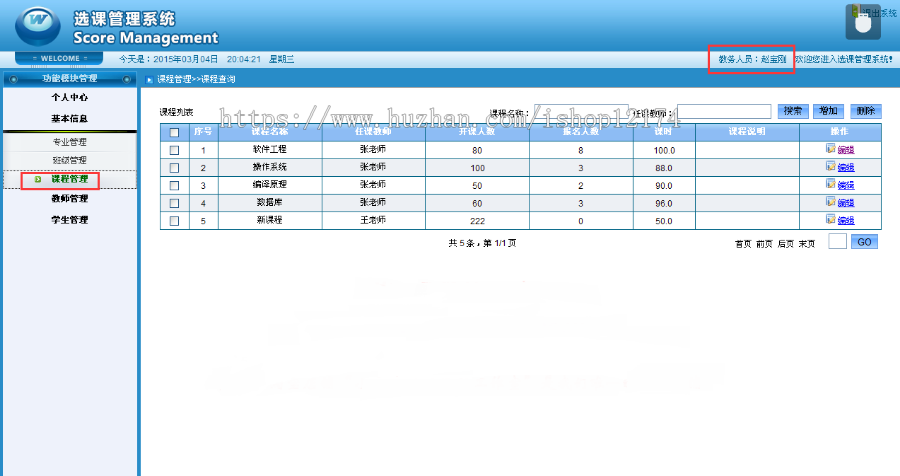The width and height of the screenshot is (900, 476).
Task: Click the system logo icon in header
Action: pyautogui.click(x=38, y=25)
